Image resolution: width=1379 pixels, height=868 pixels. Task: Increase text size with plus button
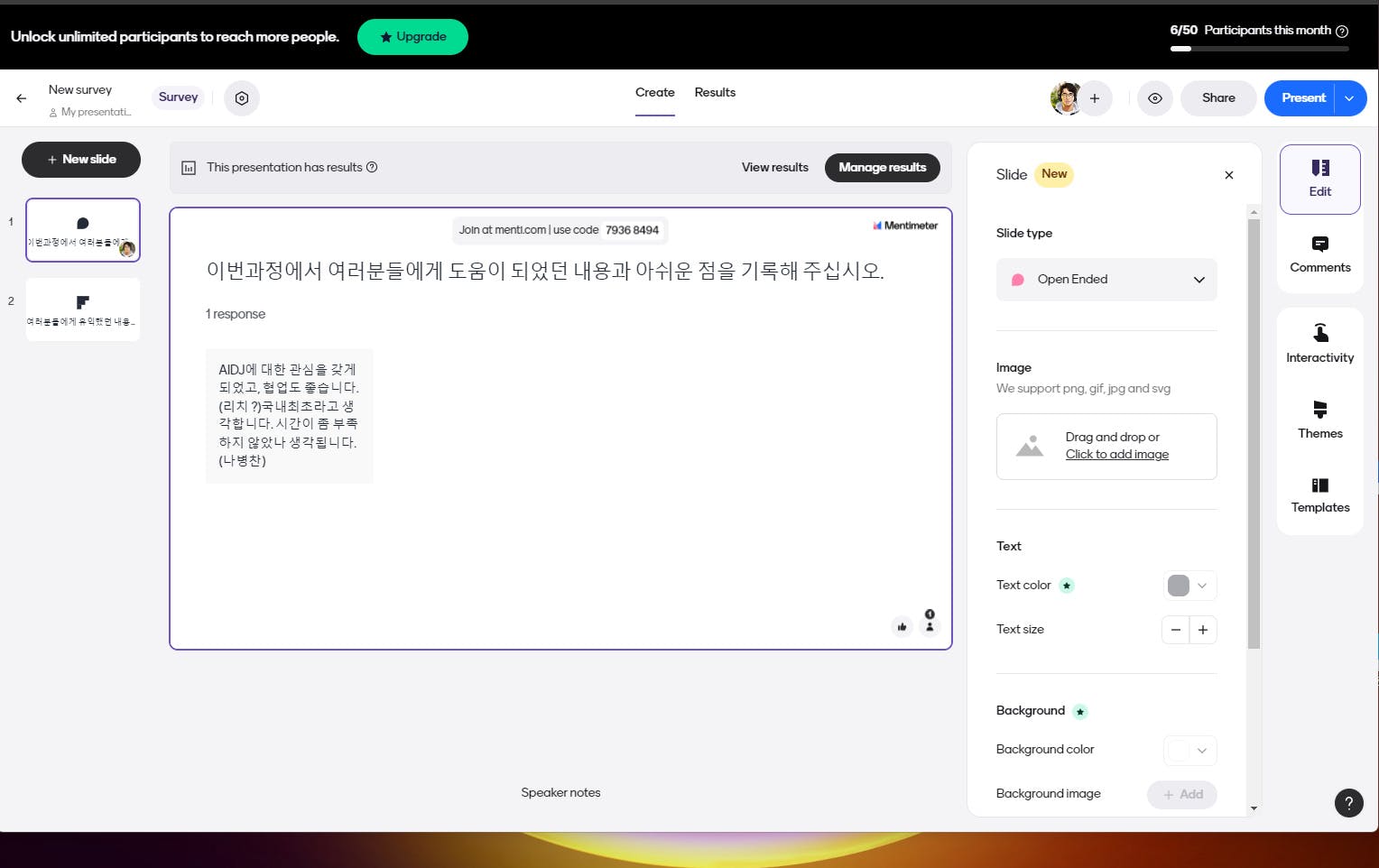1203,630
